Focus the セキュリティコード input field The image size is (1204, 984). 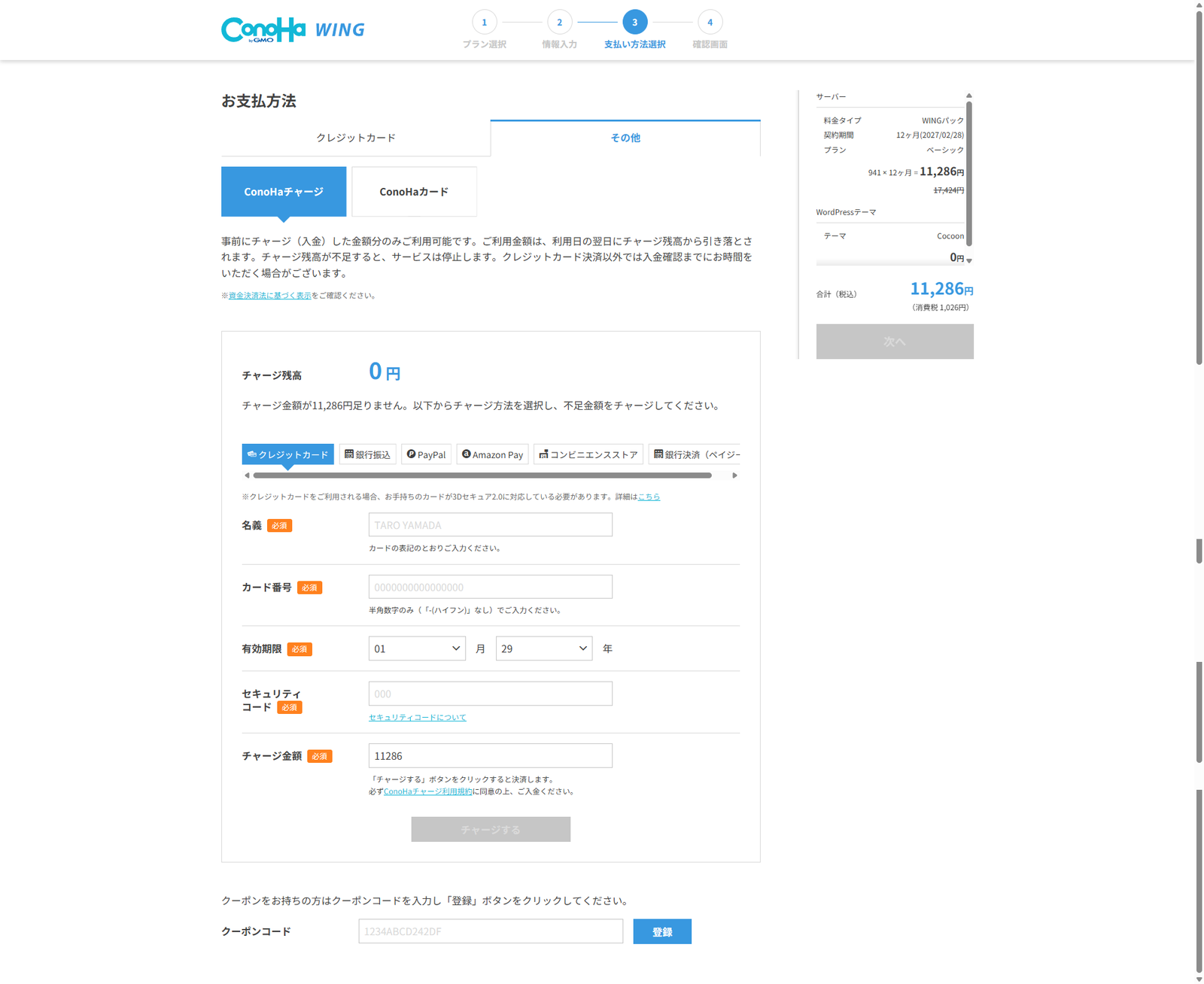[x=491, y=694]
